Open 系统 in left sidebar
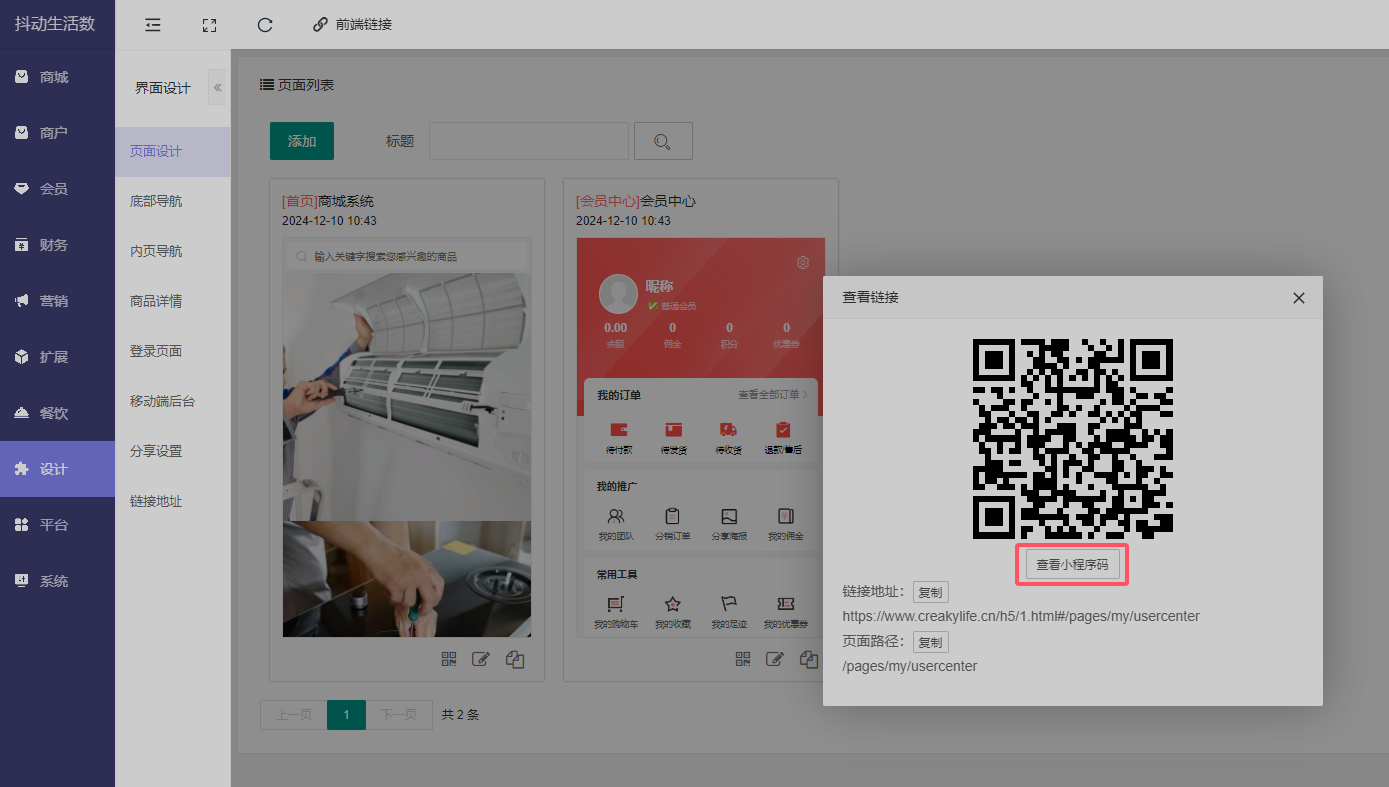The width and height of the screenshot is (1389, 787). [x=57, y=581]
